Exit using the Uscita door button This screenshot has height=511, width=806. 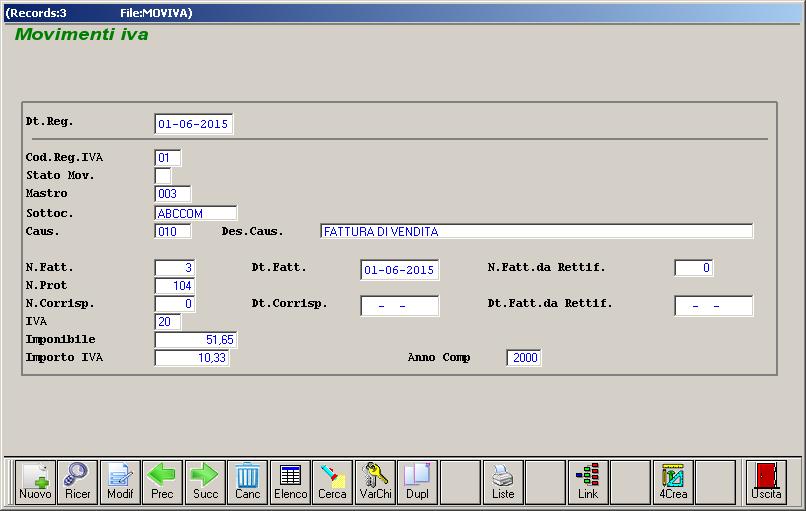pyautogui.click(x=767, y=482)
